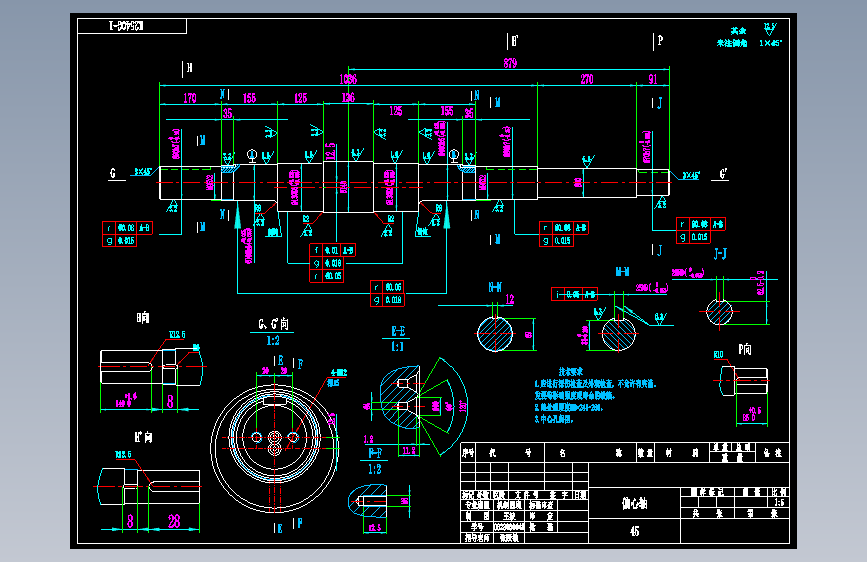Click the 270 dimension value
Viewport: 867px width, 562px height.
[x=587, y=79]
